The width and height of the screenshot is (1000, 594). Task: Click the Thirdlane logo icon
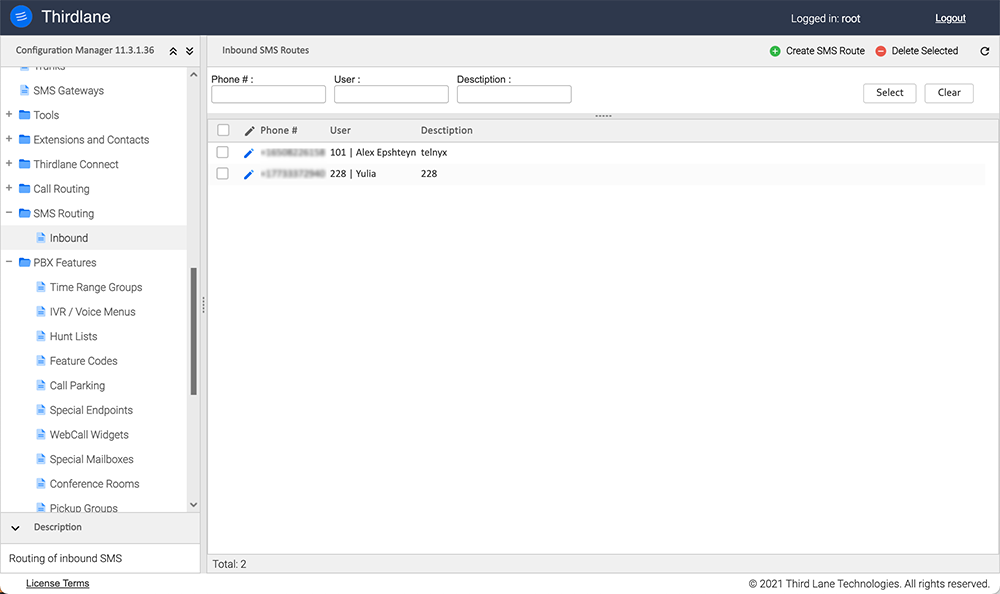pos(20,17)
